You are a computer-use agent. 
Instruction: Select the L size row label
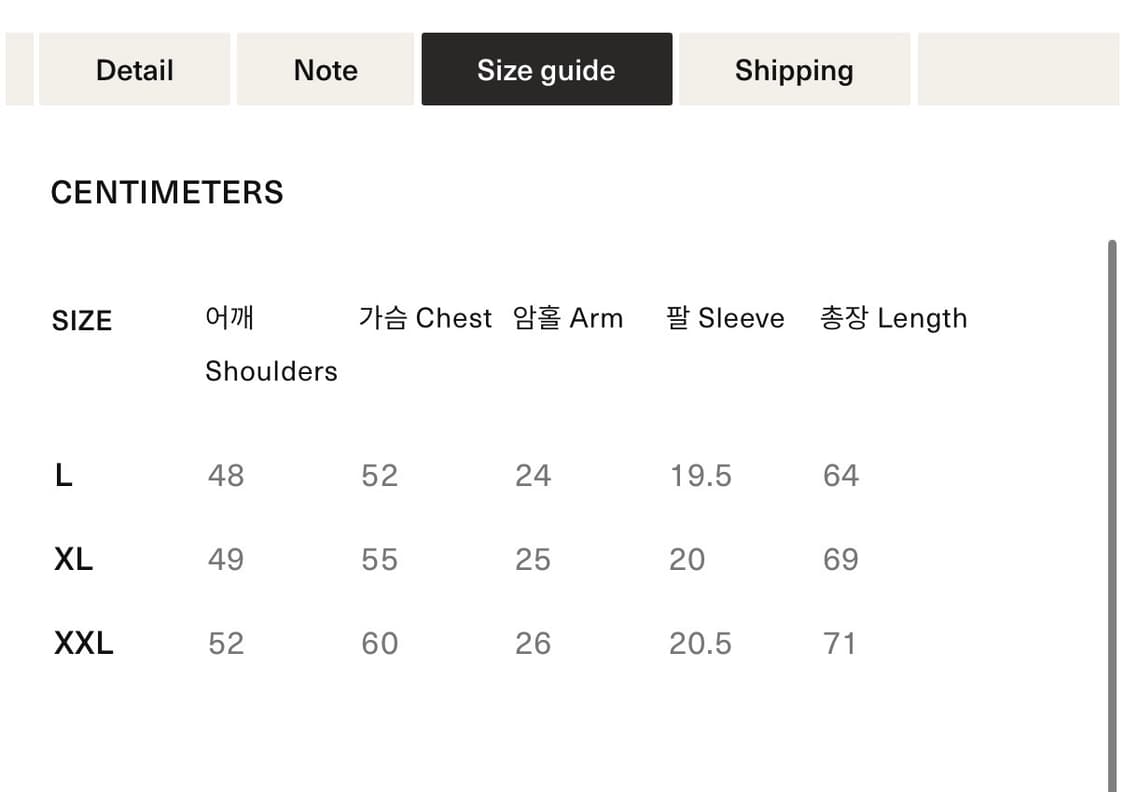63,476
